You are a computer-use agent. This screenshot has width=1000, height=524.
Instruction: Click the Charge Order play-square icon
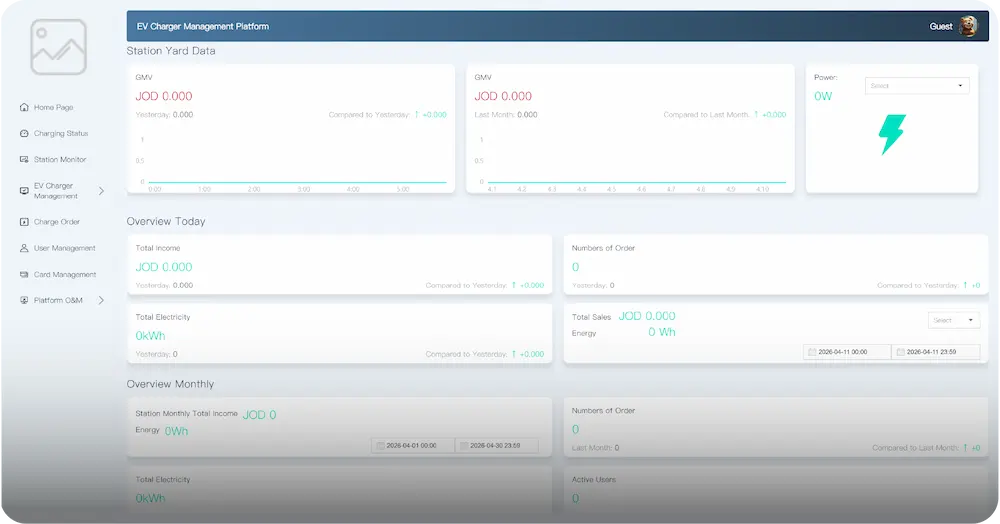[x=24, y=222]
